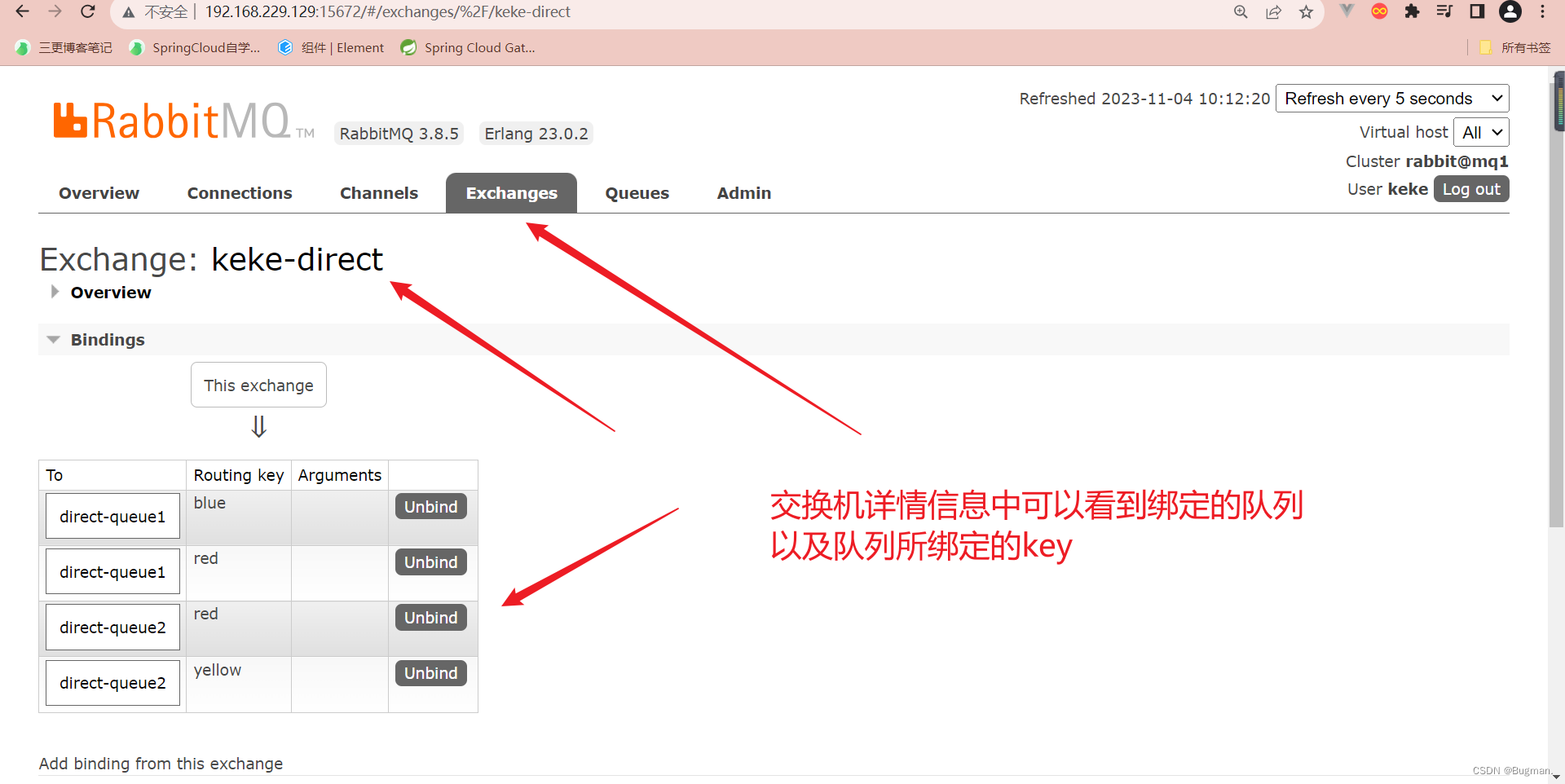Image resolution: width=1565 pixels, height=784 pixels.
Task: Click the RabbitMQ logo
Action: [183, 121]
